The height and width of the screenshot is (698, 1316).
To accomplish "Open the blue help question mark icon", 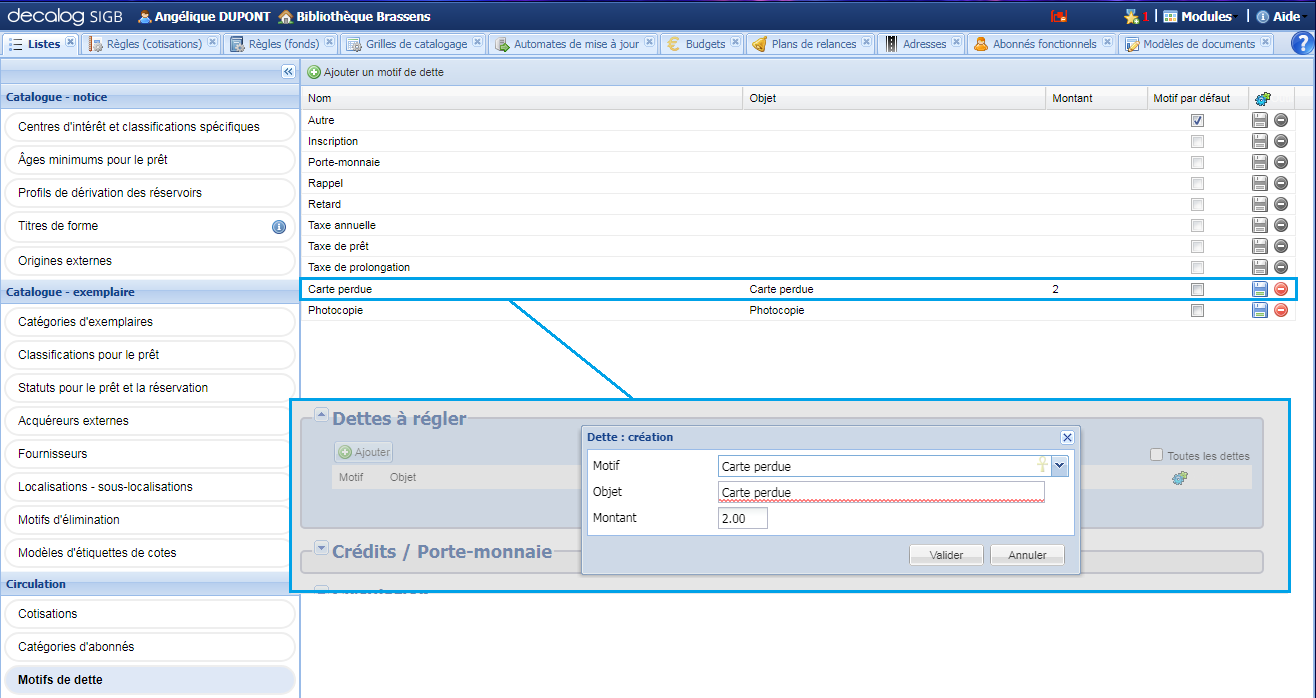I will pos(1301,44).
